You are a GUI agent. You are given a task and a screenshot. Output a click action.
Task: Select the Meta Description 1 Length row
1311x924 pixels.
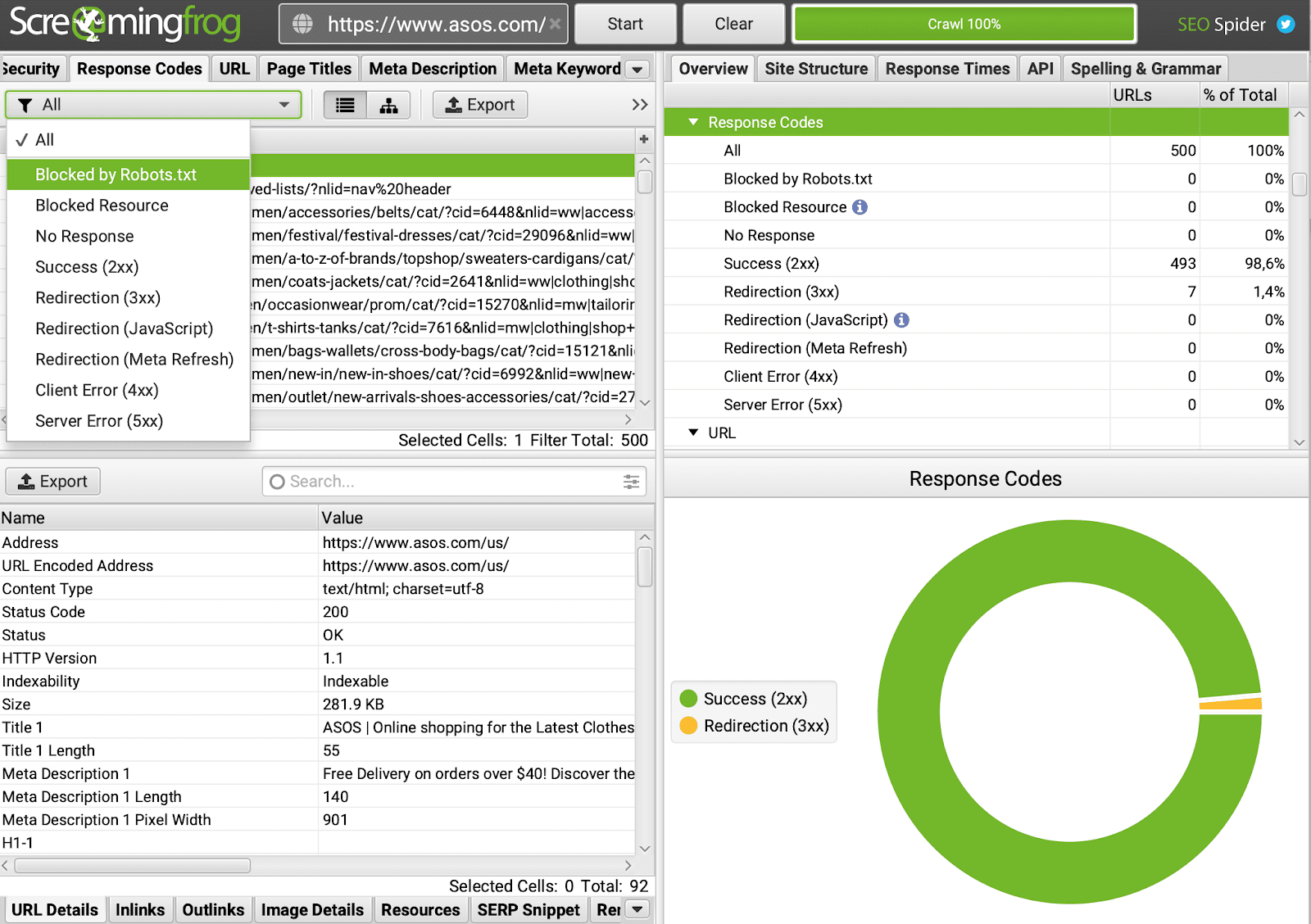point(318,797)
